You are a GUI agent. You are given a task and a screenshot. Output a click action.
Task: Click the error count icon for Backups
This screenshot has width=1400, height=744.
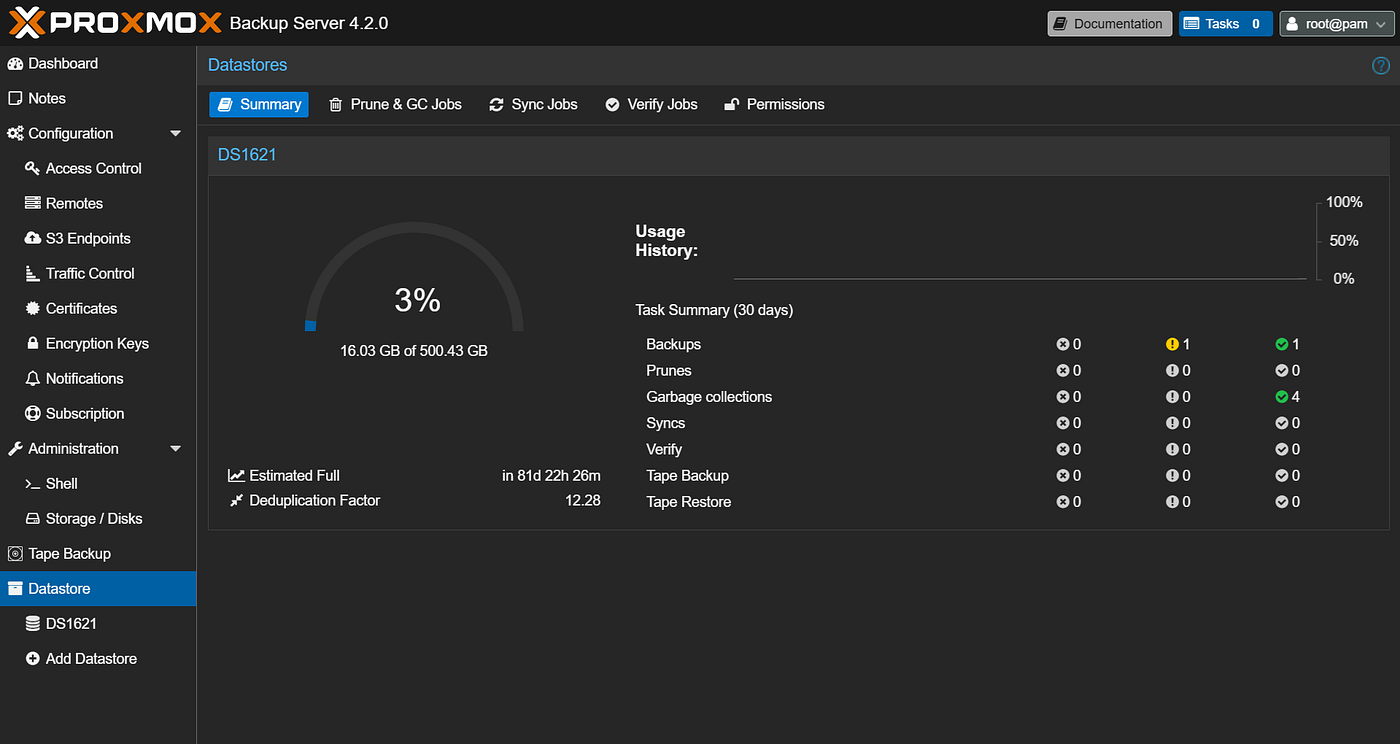[1063, 345]
